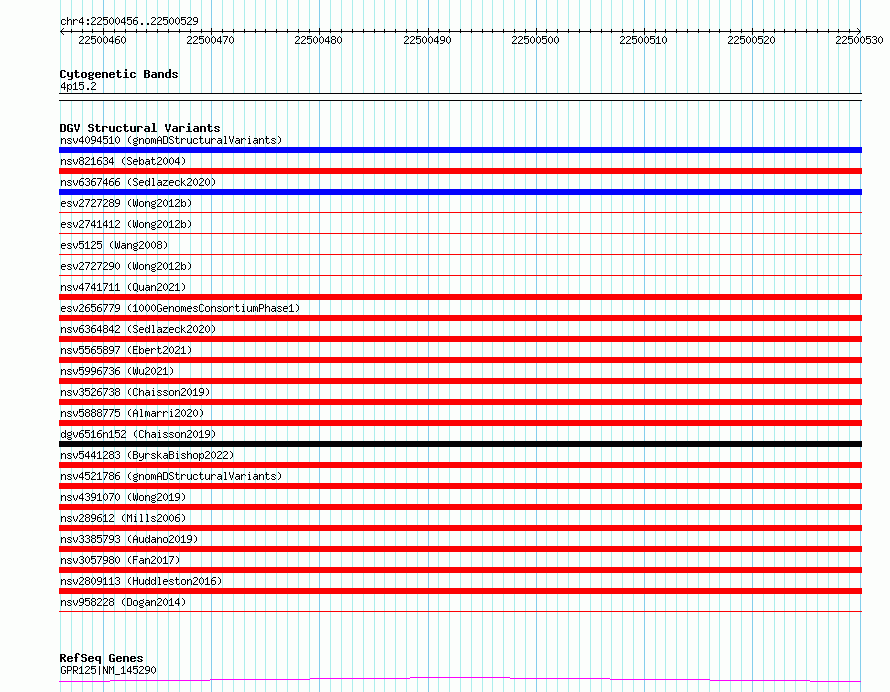Click the nsv4094510 gnomADStructuralVariants variant label
The image size is (890, 692).
(x=171, y=140)
